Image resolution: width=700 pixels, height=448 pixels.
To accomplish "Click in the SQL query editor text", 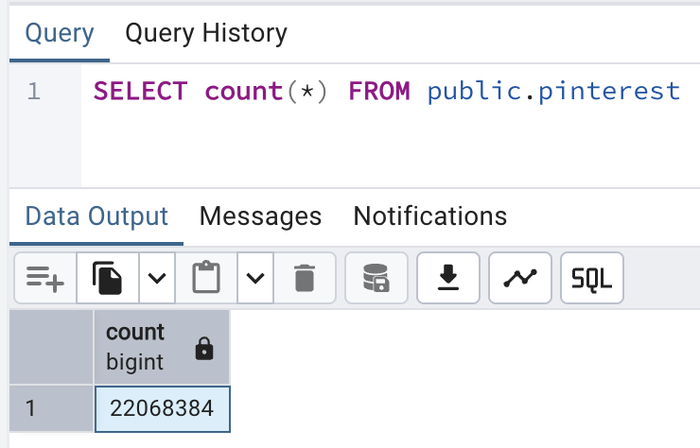I will pos(386,92).
